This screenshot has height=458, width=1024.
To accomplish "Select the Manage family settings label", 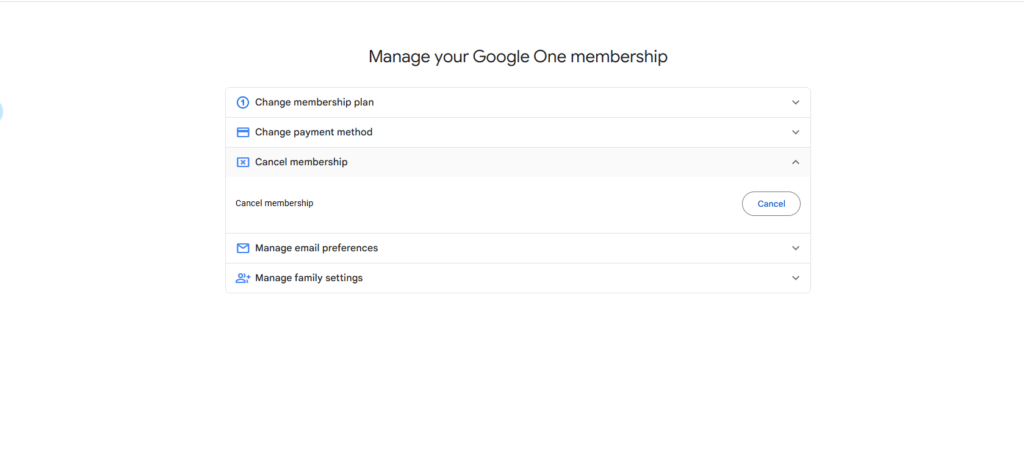I will coord(308,278).
